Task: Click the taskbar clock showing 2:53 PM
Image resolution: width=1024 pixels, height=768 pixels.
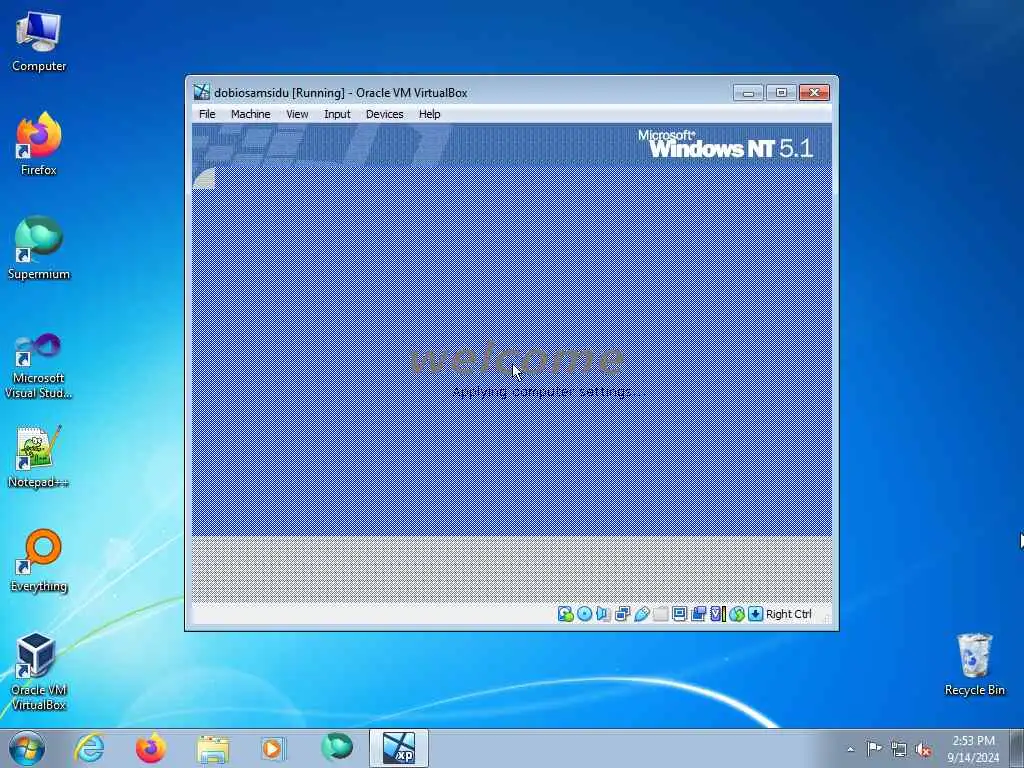Action: pyautogui.click(x=973, y=749)
